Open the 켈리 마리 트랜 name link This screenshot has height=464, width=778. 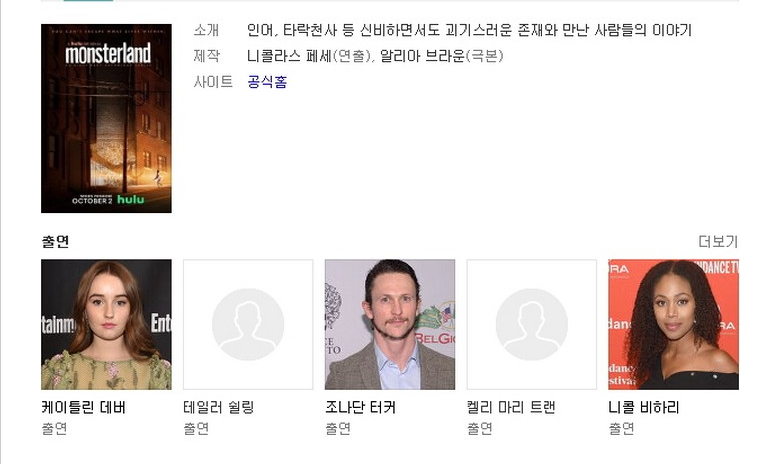511,407
